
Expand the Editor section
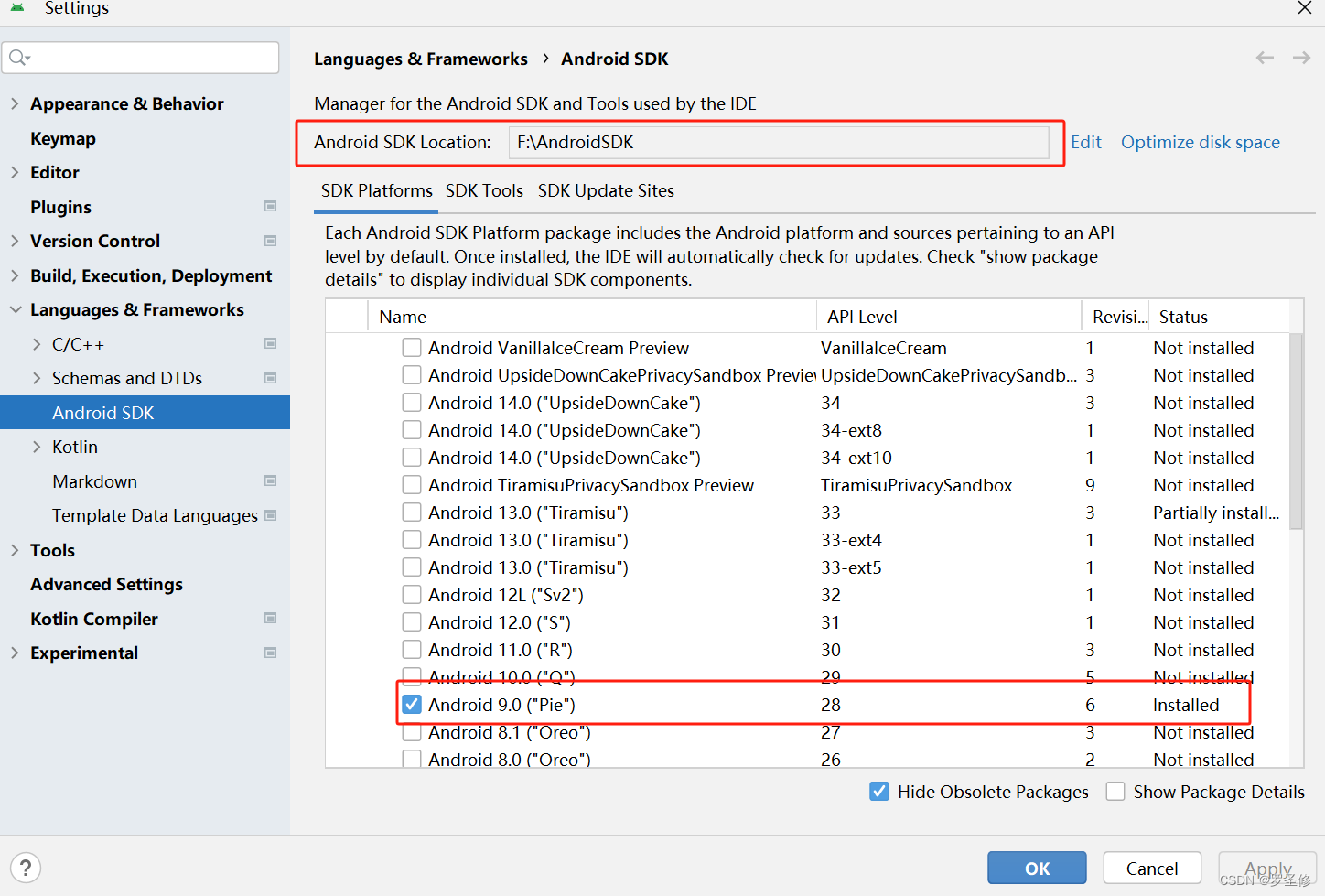point(15,172)
